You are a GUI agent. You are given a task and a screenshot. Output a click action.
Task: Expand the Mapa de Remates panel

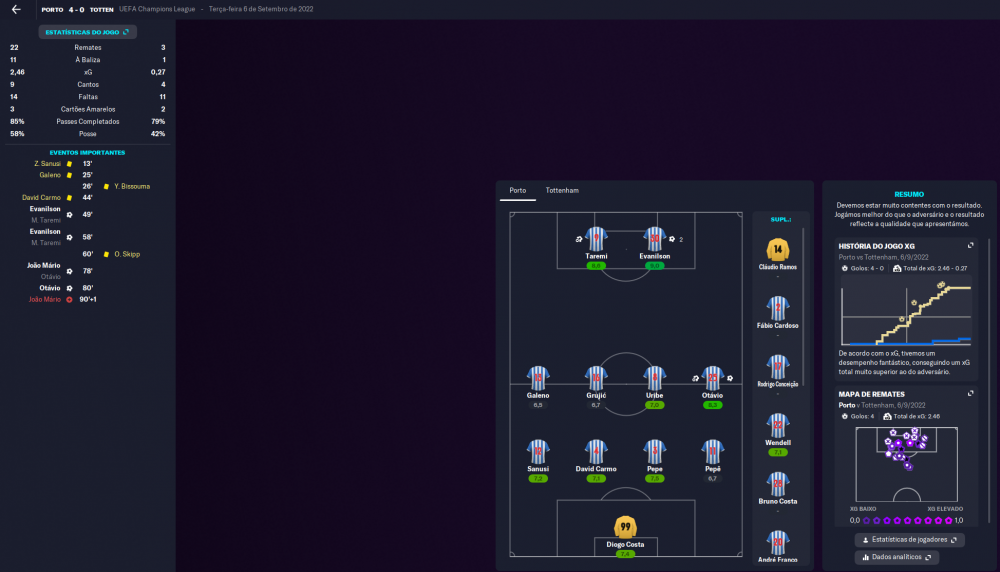tap(971, 393)
